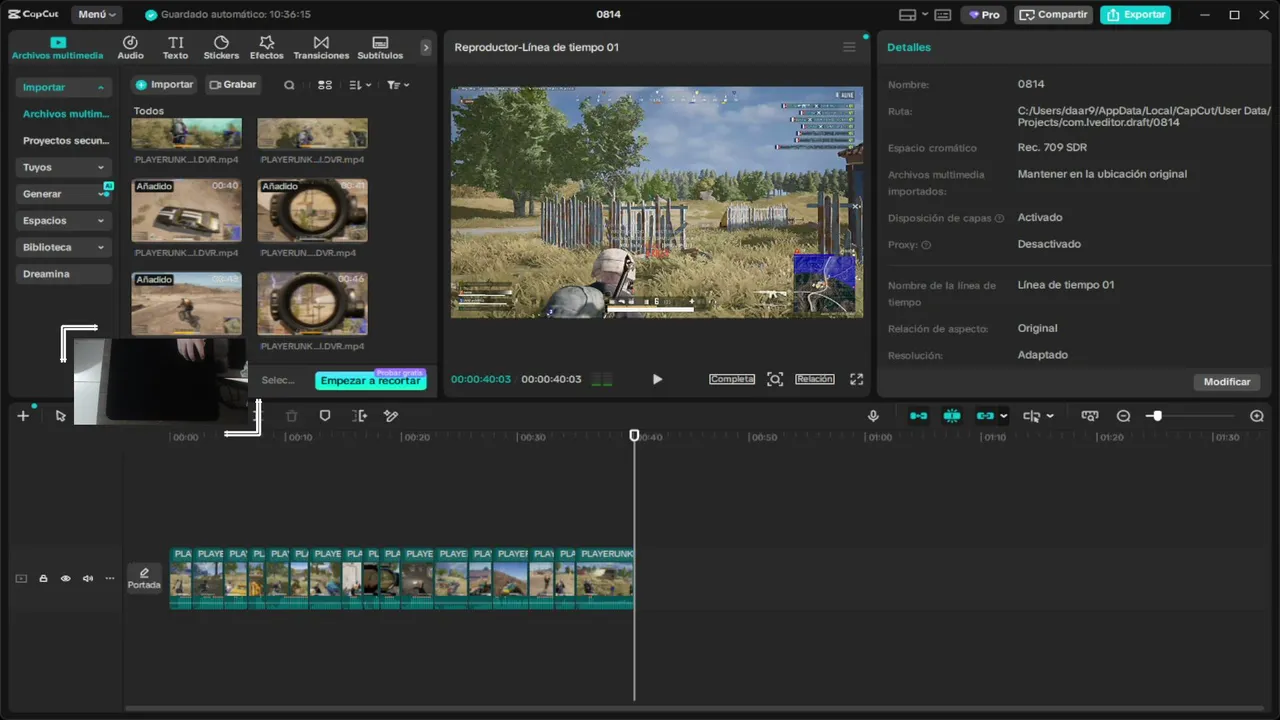The height and width of the screenshot is (720, 1280).
Task: Switch to the Efectos tab
Action: pyautogui.click(x=267, y=47)
